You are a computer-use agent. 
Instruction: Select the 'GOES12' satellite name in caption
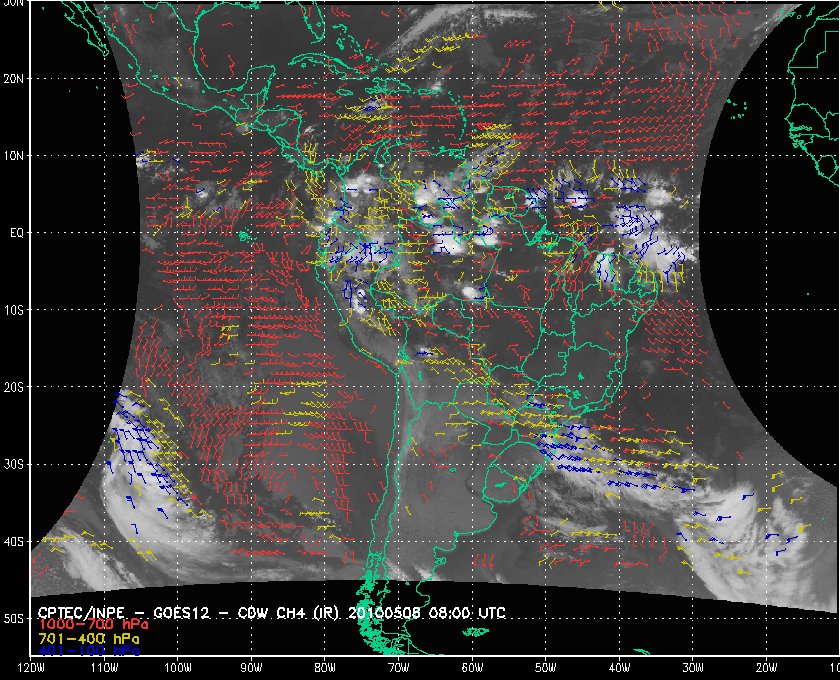pyautogui.click(x=181, y=613)
